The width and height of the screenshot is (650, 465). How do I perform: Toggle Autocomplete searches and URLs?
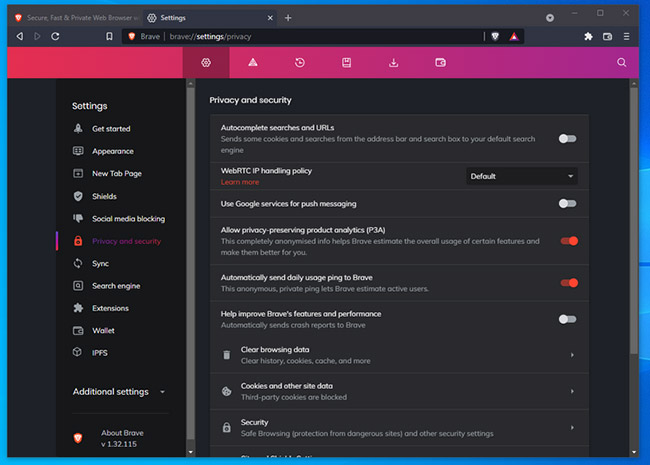coord(567,139)
